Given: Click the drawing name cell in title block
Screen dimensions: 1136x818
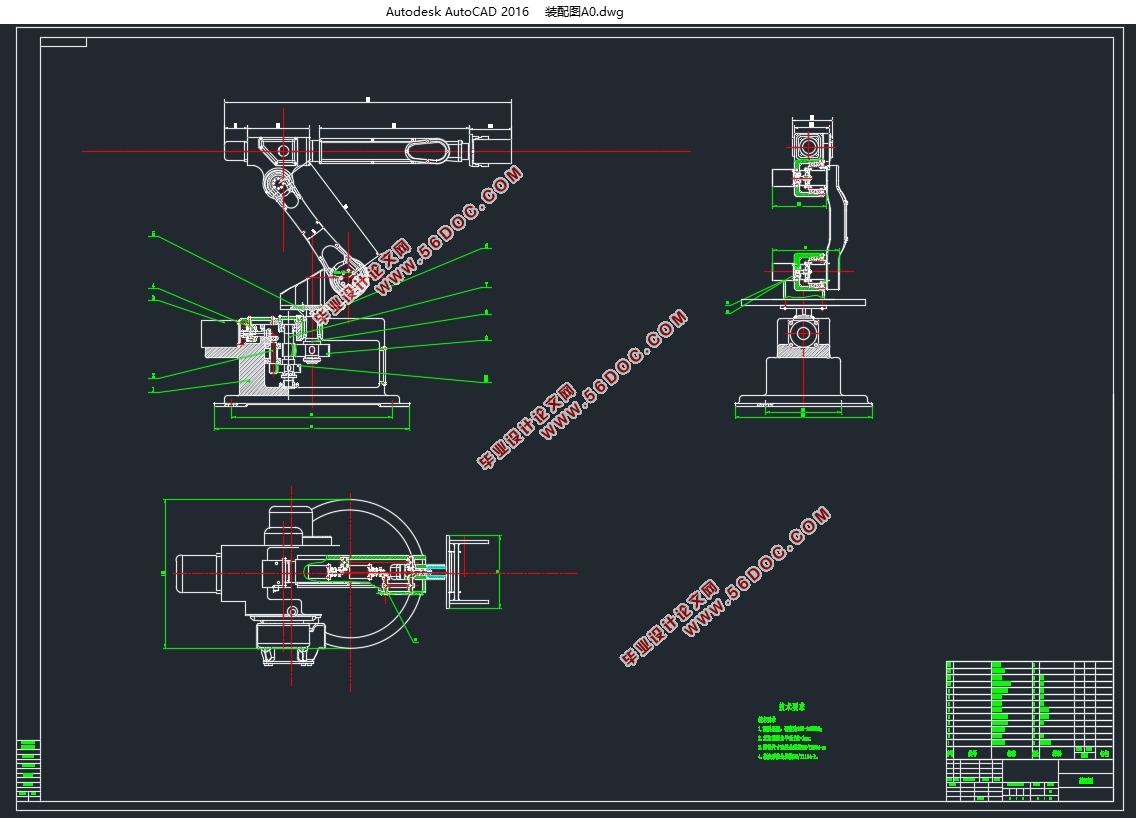Looking at the screenshot, I should click(1085, 780).
